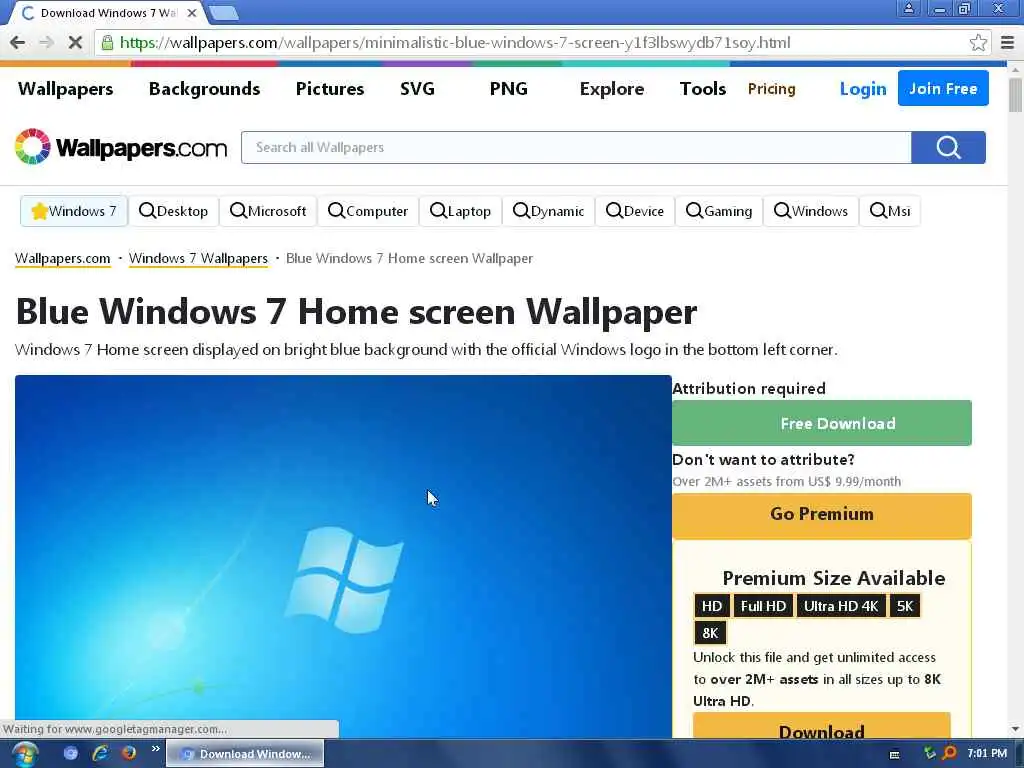Select the Laptop search tag
Image resolution: width=1024 pixels, height=768 pixels.
click(460, 211)
